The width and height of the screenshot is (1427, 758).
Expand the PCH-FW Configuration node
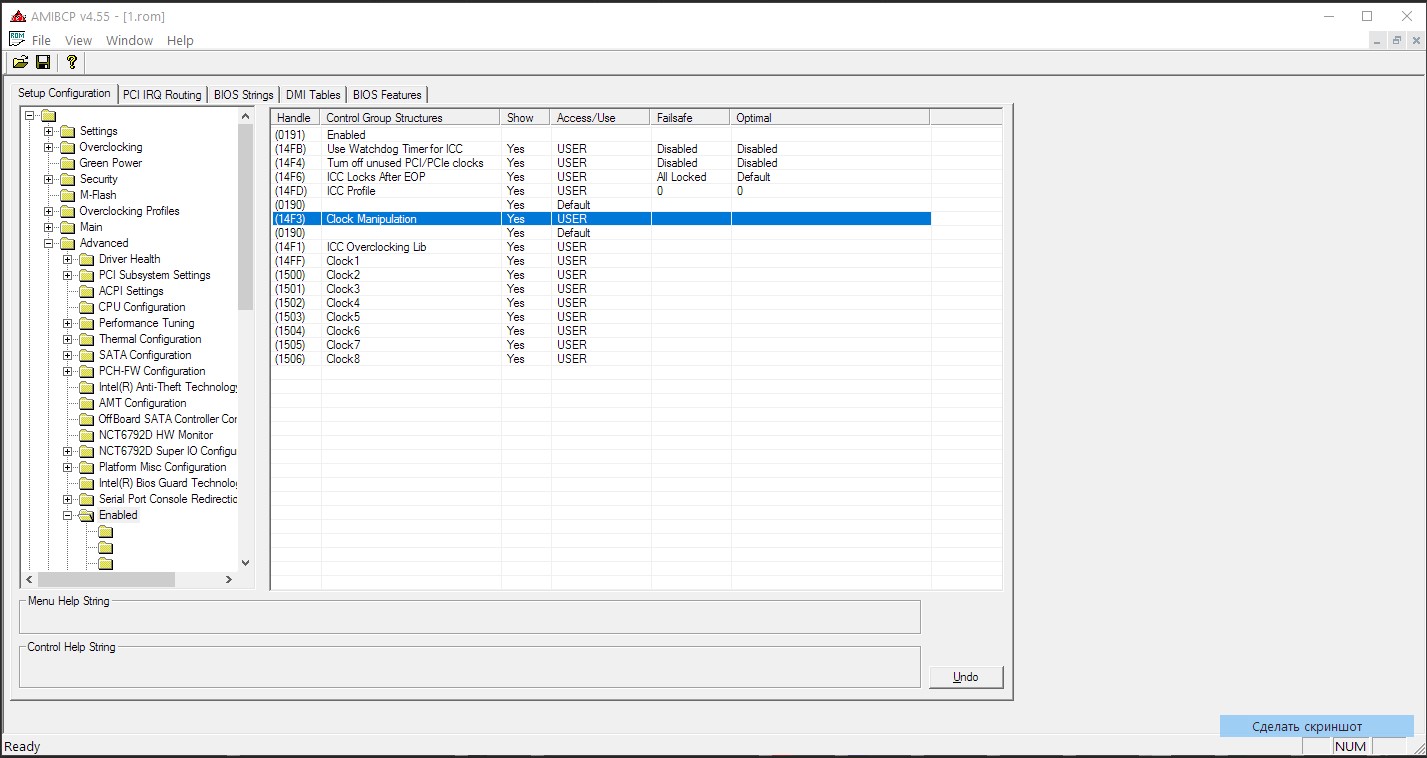tap(67, 371)
